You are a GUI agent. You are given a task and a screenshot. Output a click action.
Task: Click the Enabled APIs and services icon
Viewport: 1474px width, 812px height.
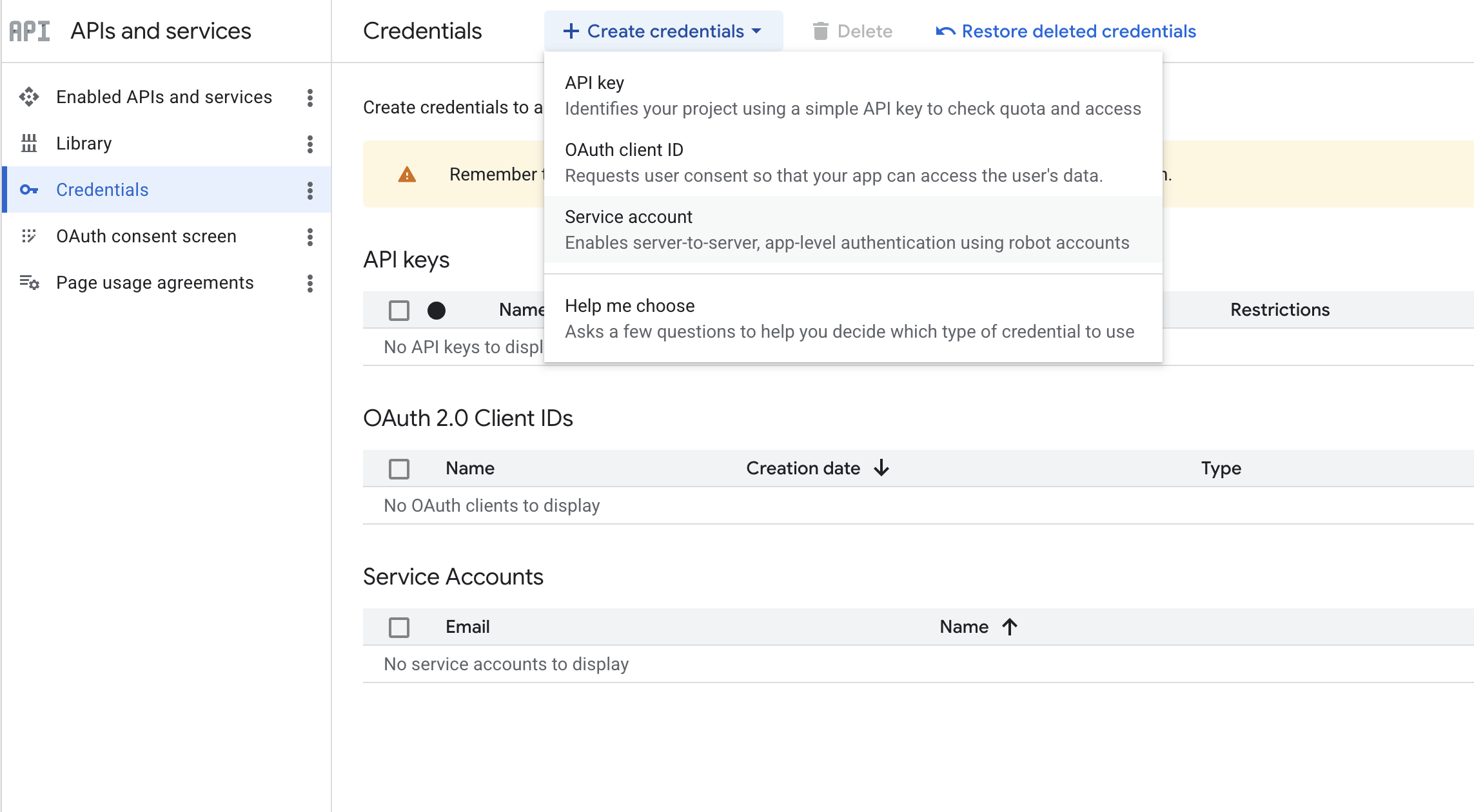(29, 97)
